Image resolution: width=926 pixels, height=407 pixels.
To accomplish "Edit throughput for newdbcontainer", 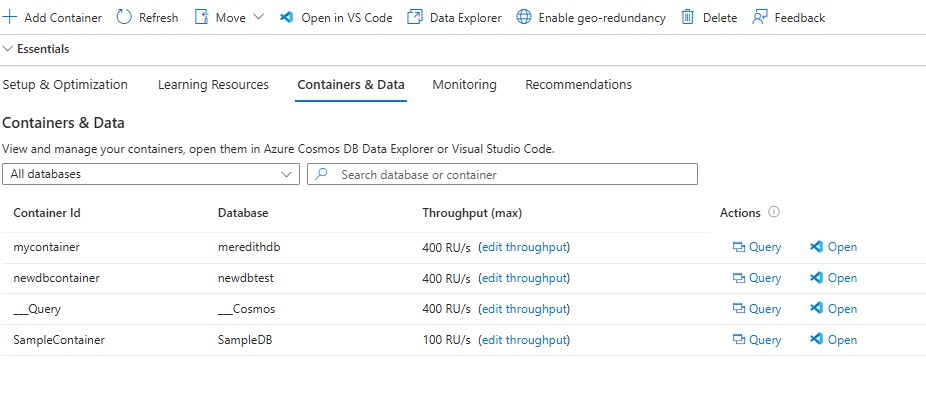I will tap(524, 278).
